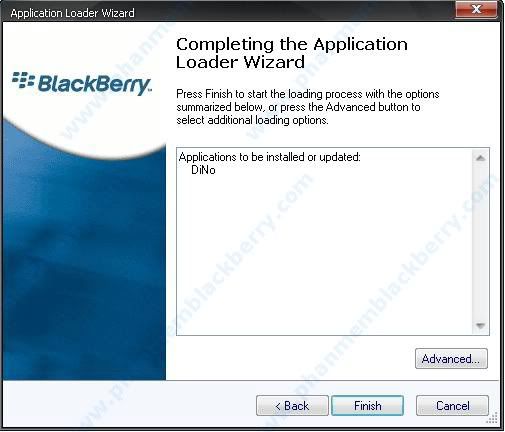Click the scroll down arrow in applications list
The height and width of the screenshot is (432, 505).
[x=480, y=326]
